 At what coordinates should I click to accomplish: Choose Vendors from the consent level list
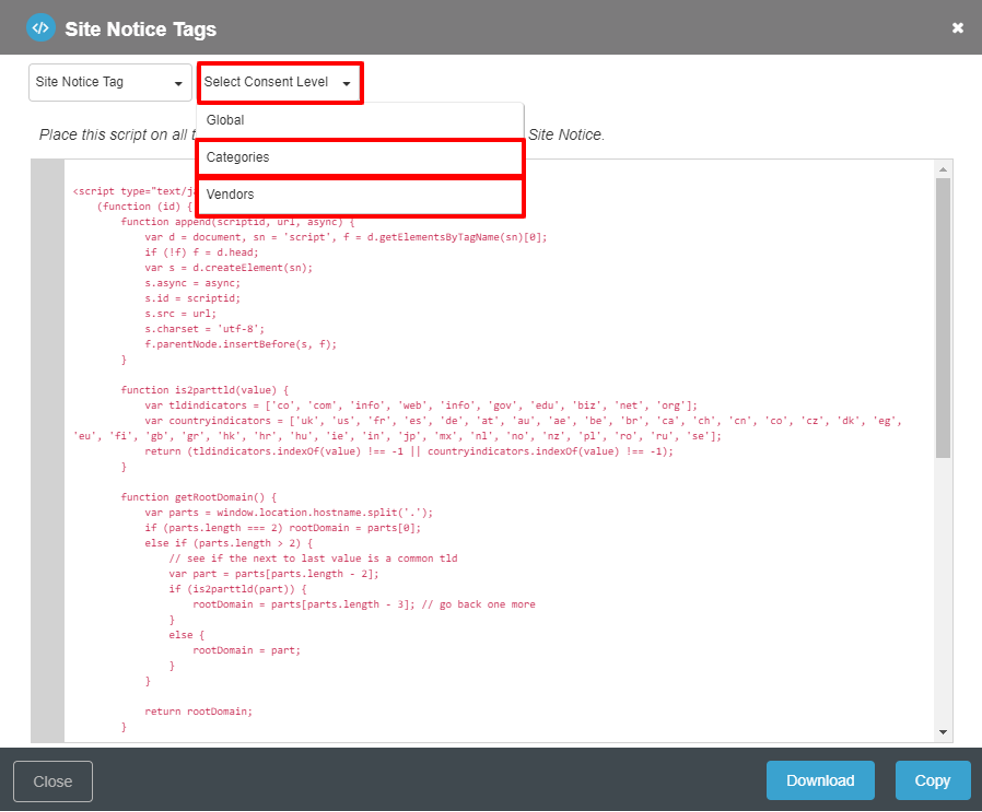pos(360,195)
